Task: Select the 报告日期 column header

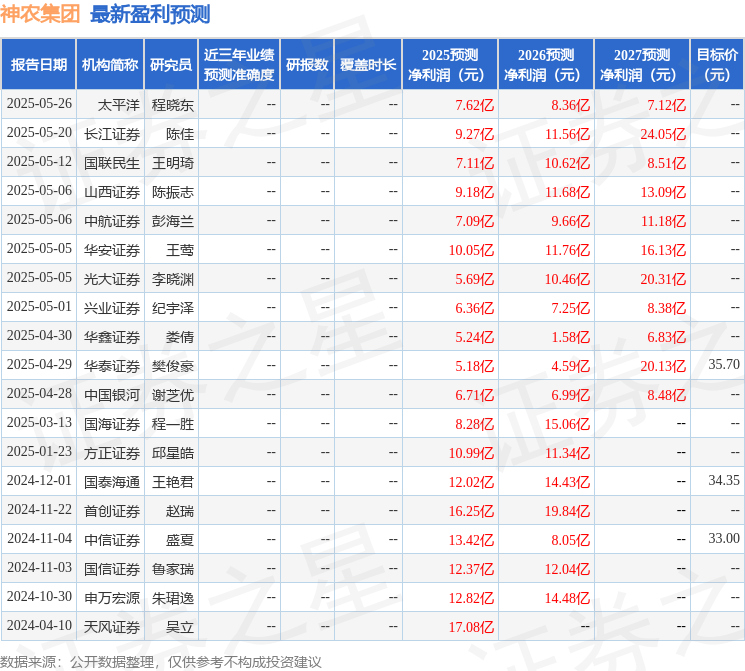Action: (38, 65)
